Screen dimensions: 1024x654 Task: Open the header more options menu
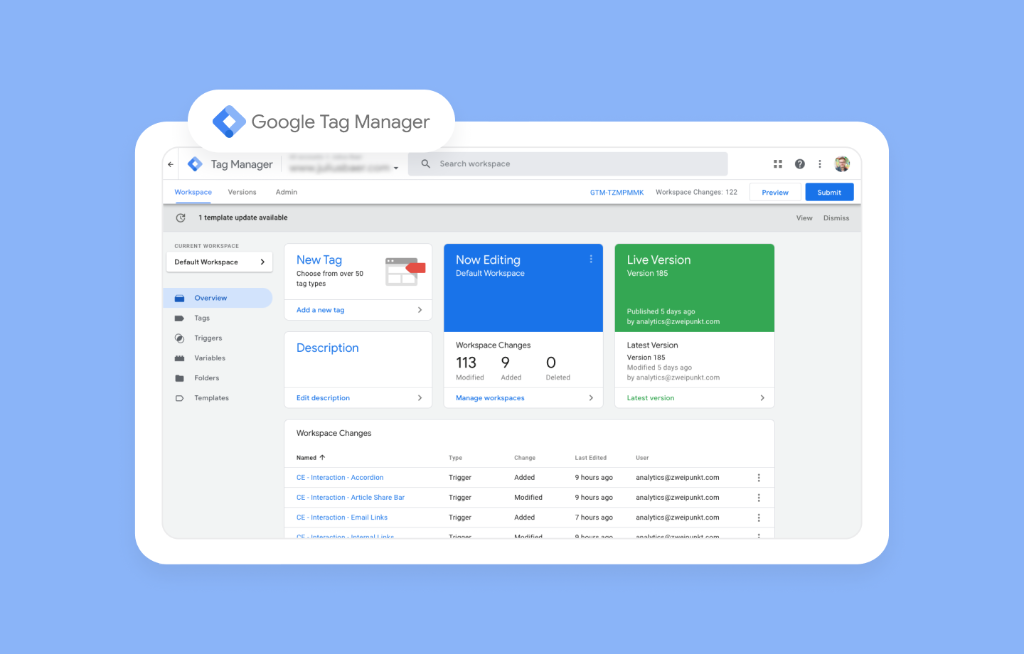tap(820, 164)
